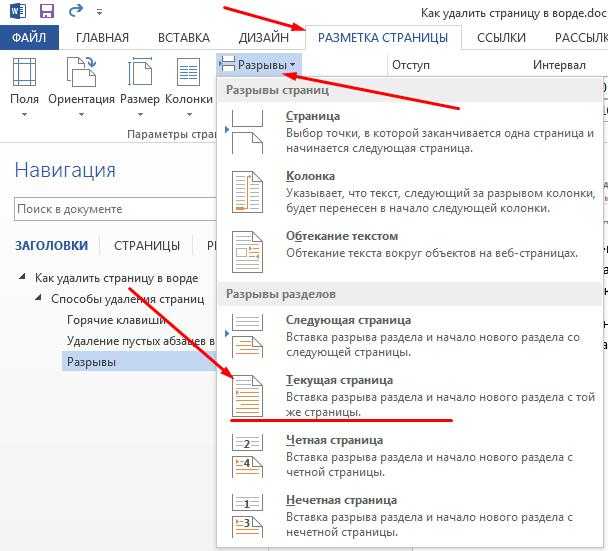Click the Размер page size icon
This screenshot has height=551, width=608.
pos(140,72)
